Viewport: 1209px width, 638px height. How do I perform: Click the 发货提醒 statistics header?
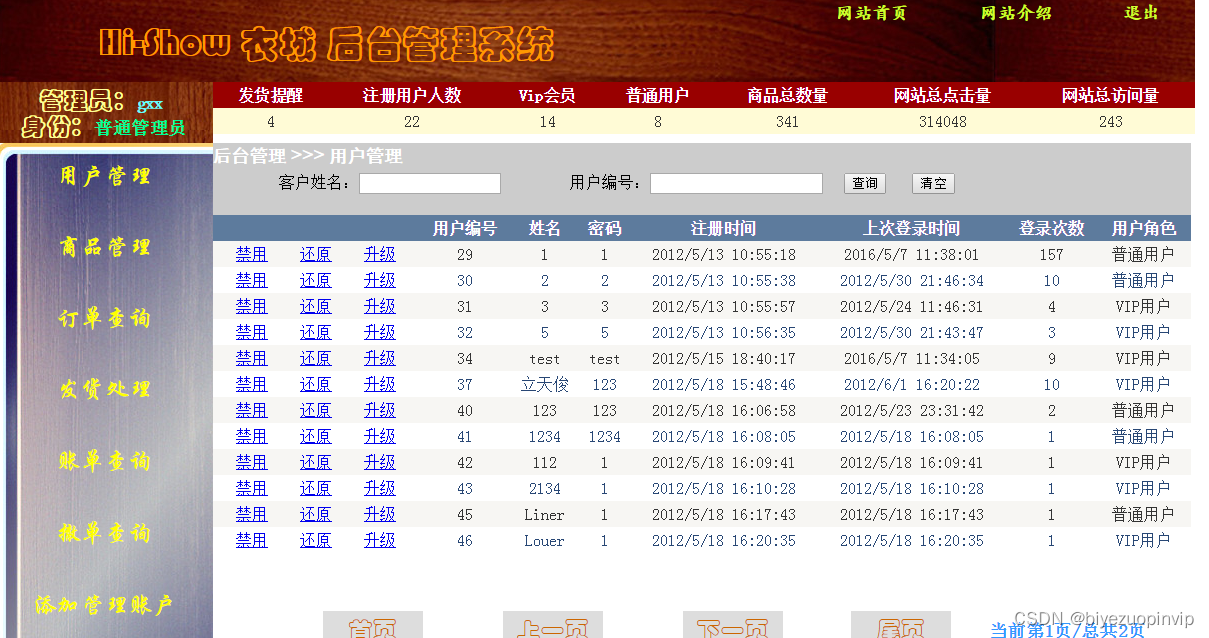271,96
